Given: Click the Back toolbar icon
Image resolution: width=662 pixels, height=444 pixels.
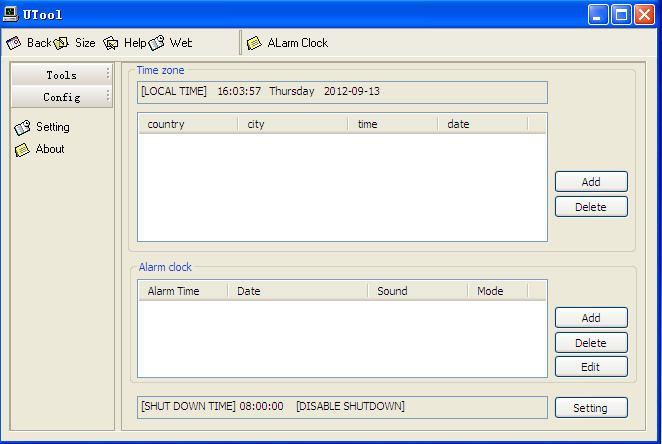Looking at the screenshot, I should tap(14, 43).
